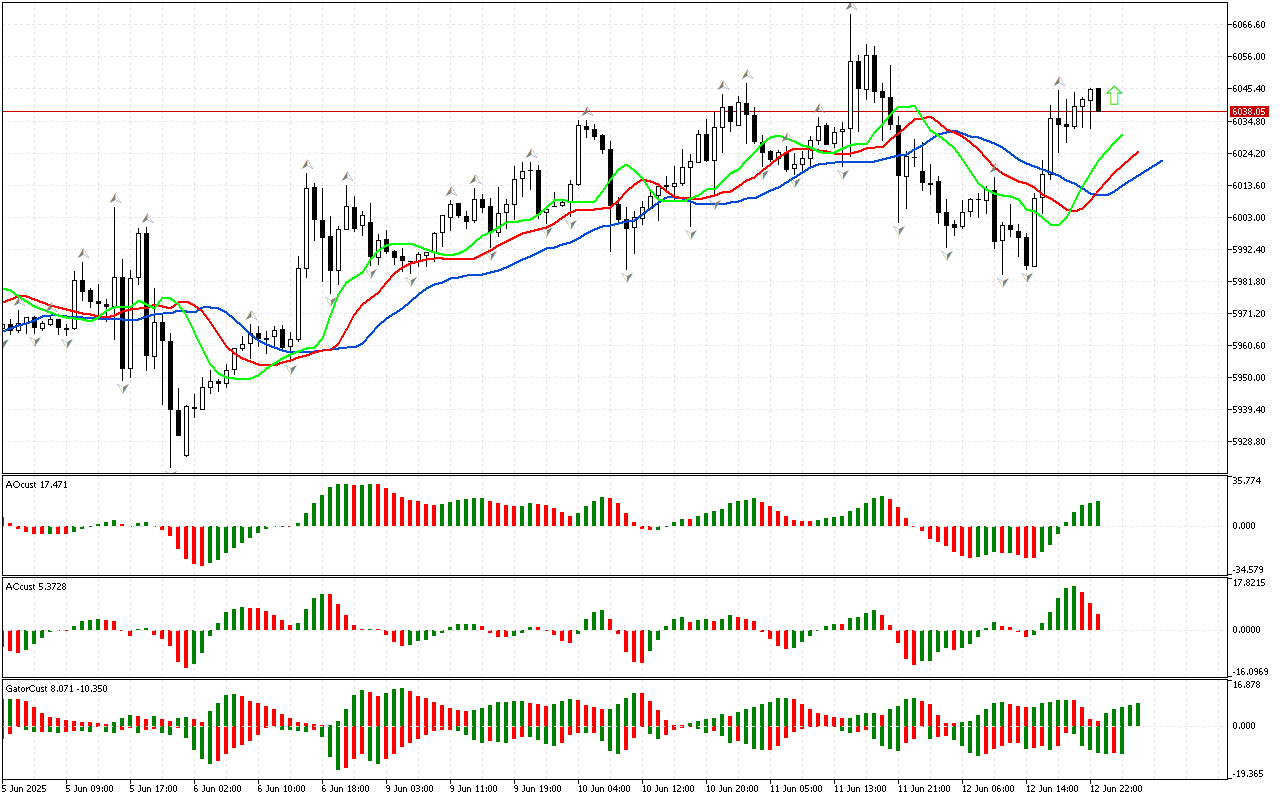
Task: Click the 35.774 AOcust scale value
Action: 1245,481
